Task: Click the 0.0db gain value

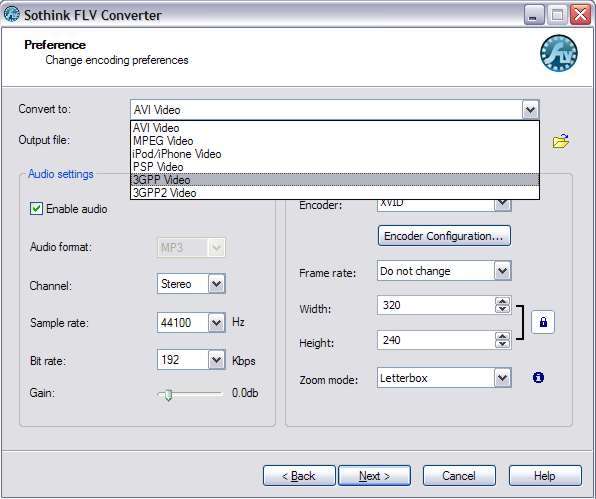Action: coord(245,393)
